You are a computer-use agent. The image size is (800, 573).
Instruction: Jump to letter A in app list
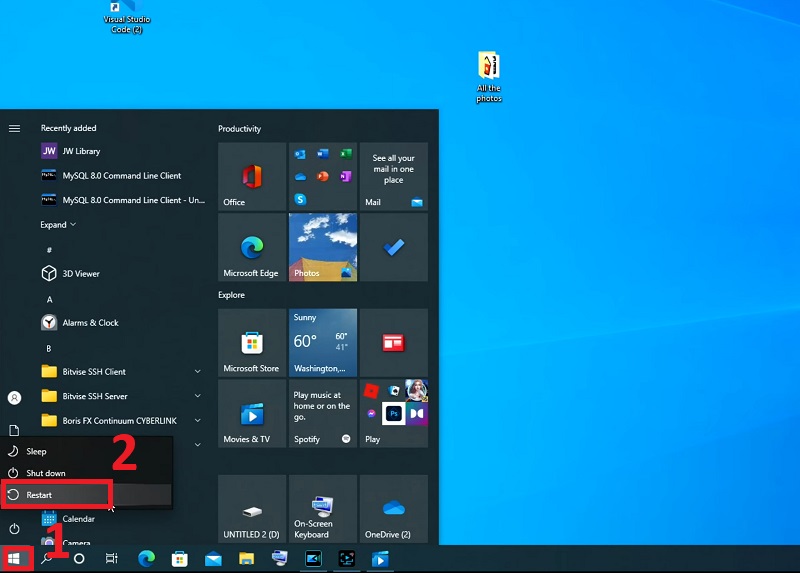pos(49,300)
